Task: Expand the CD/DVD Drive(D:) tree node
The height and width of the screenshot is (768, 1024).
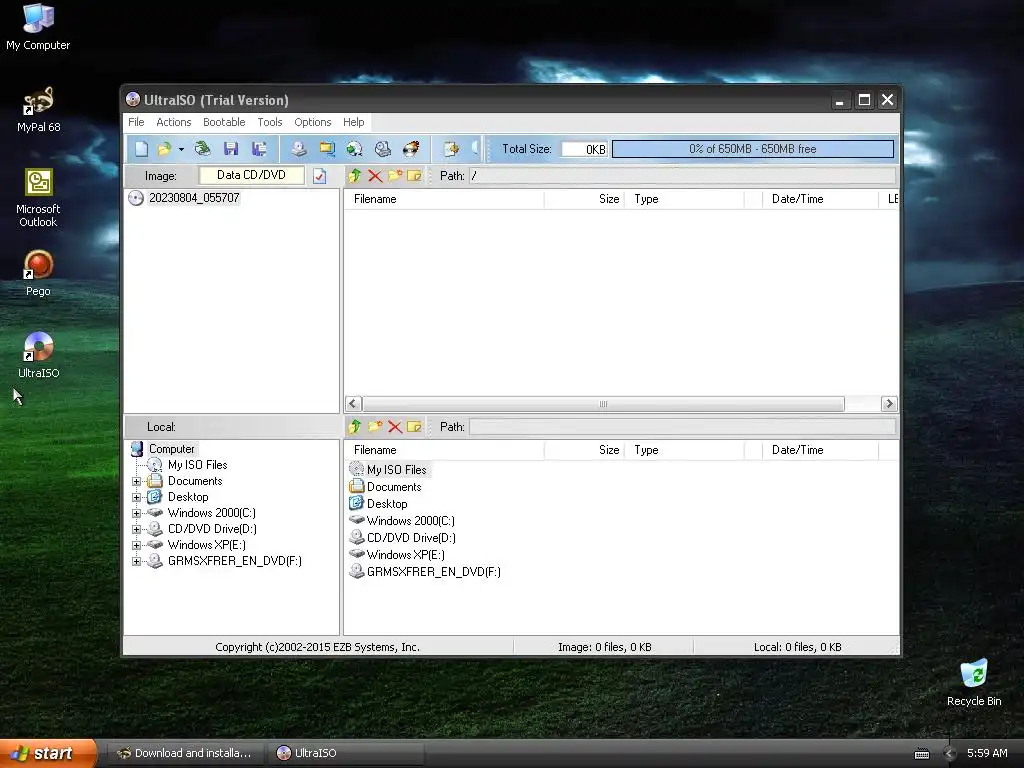Action: (136, 529)
